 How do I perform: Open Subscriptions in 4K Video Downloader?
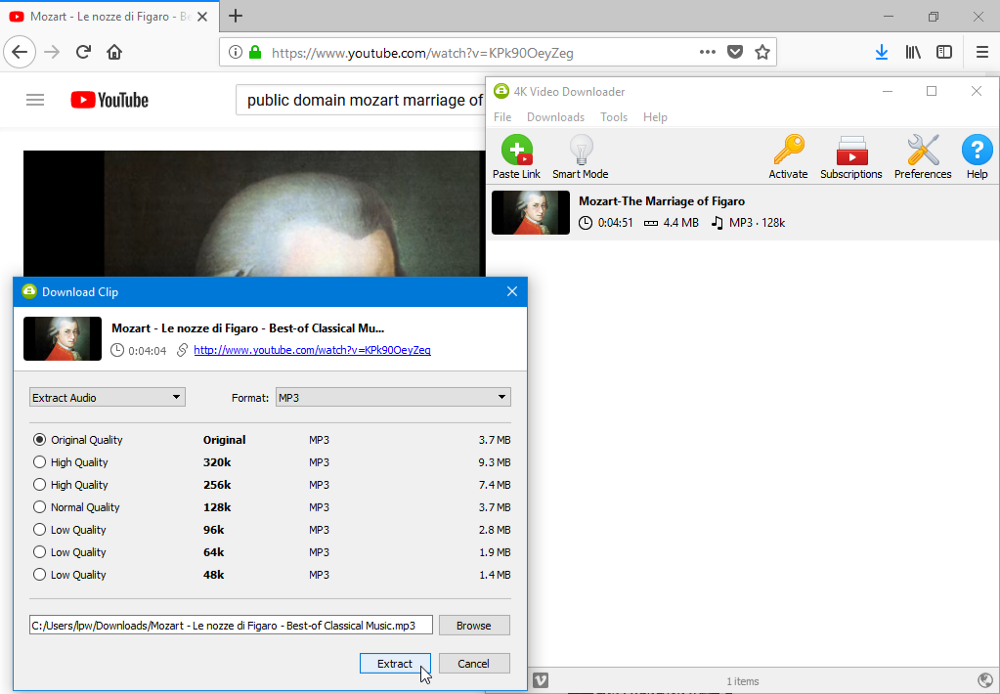pyautogui.click(x=851, y=157)
